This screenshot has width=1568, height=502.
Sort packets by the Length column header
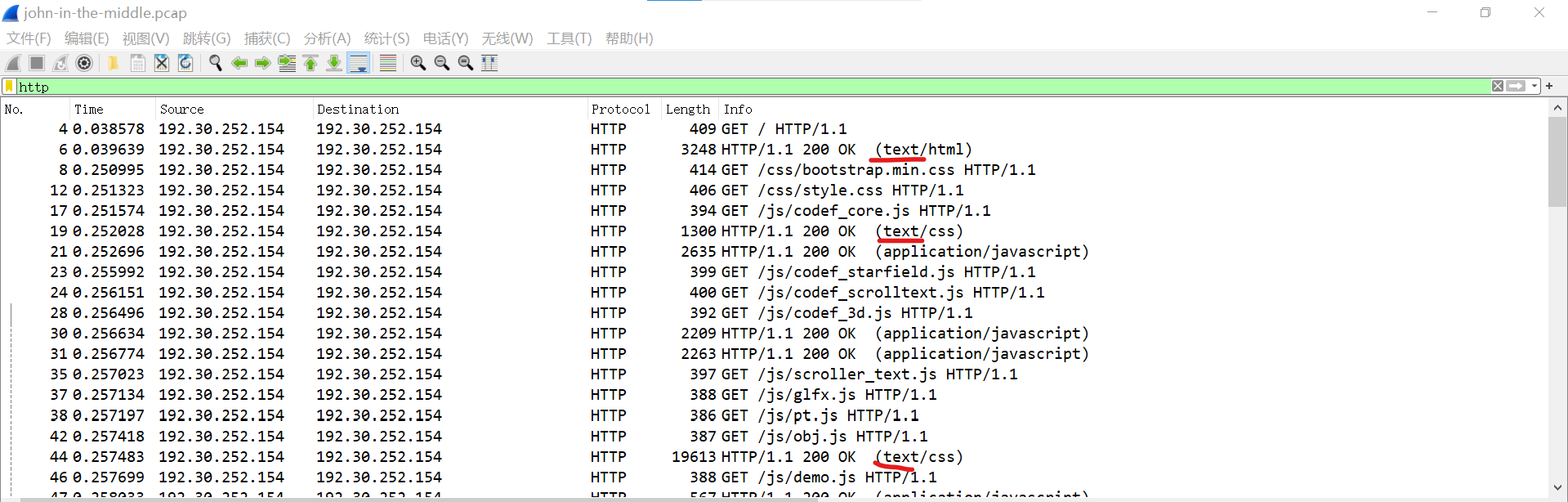690,109
